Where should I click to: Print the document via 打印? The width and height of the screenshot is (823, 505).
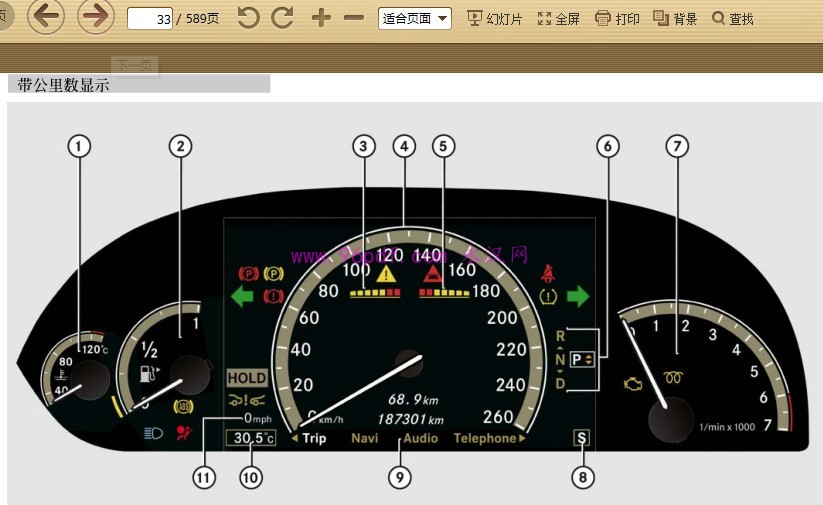point(617,19)
